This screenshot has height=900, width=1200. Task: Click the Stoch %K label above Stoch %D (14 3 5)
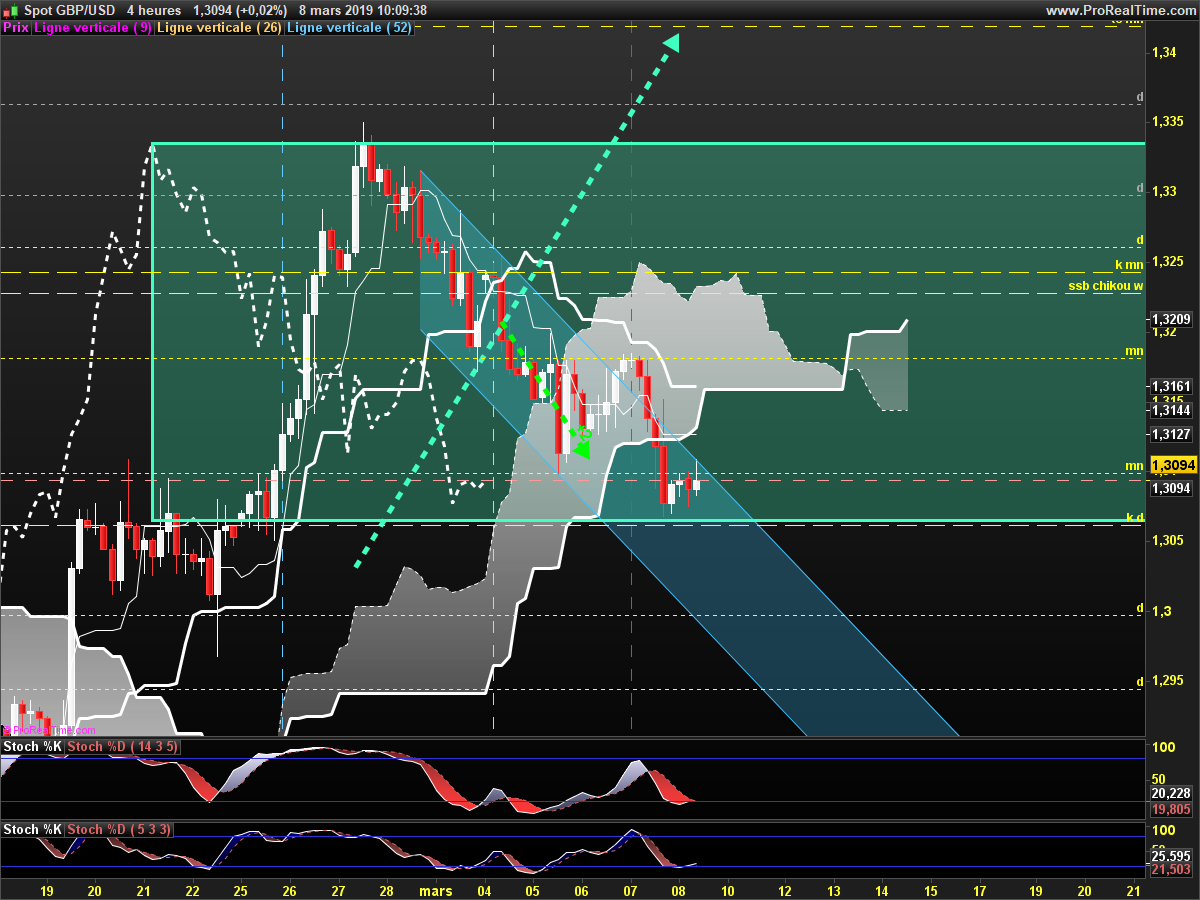click(33, 746)
